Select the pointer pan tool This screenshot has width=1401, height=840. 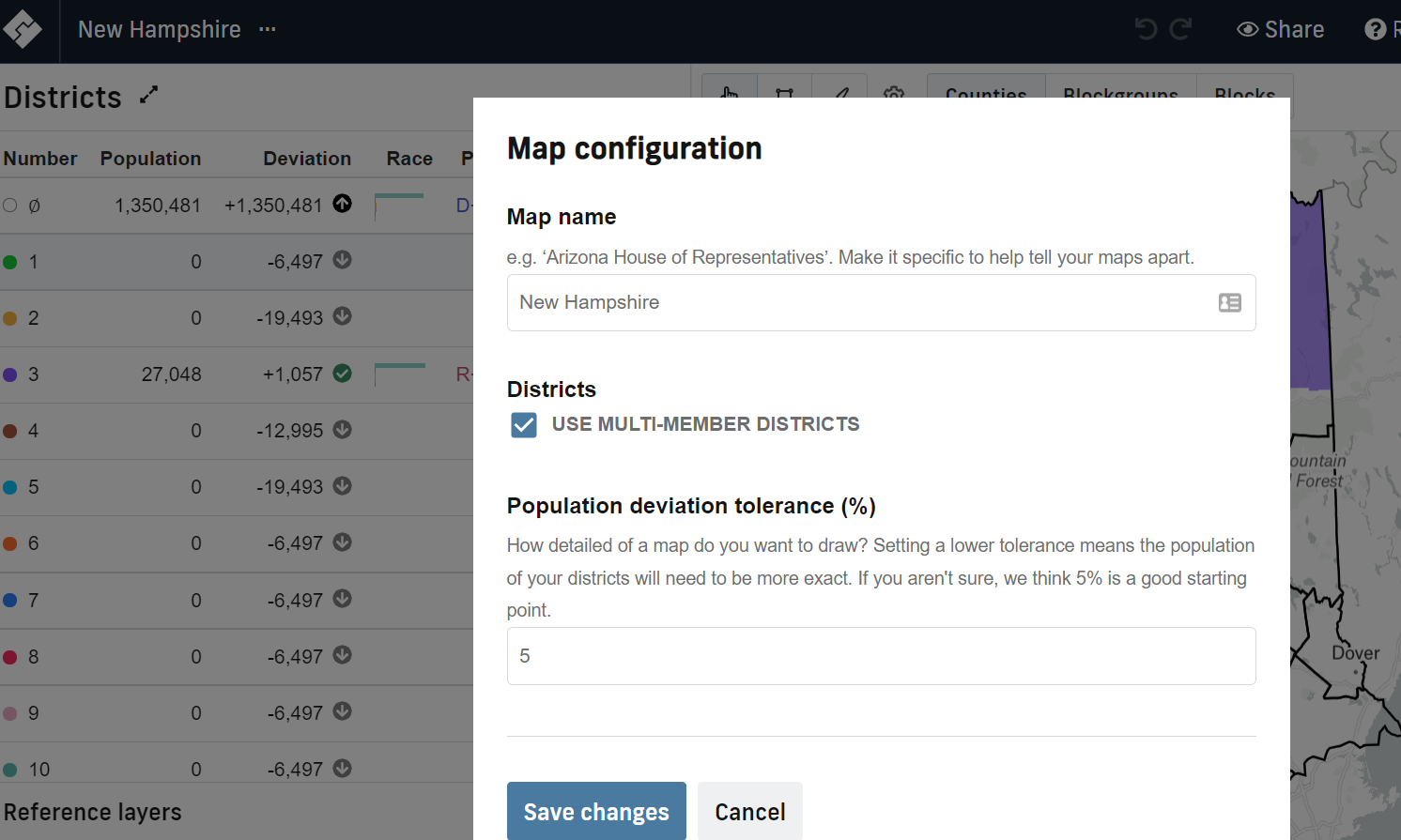point(730,94)
